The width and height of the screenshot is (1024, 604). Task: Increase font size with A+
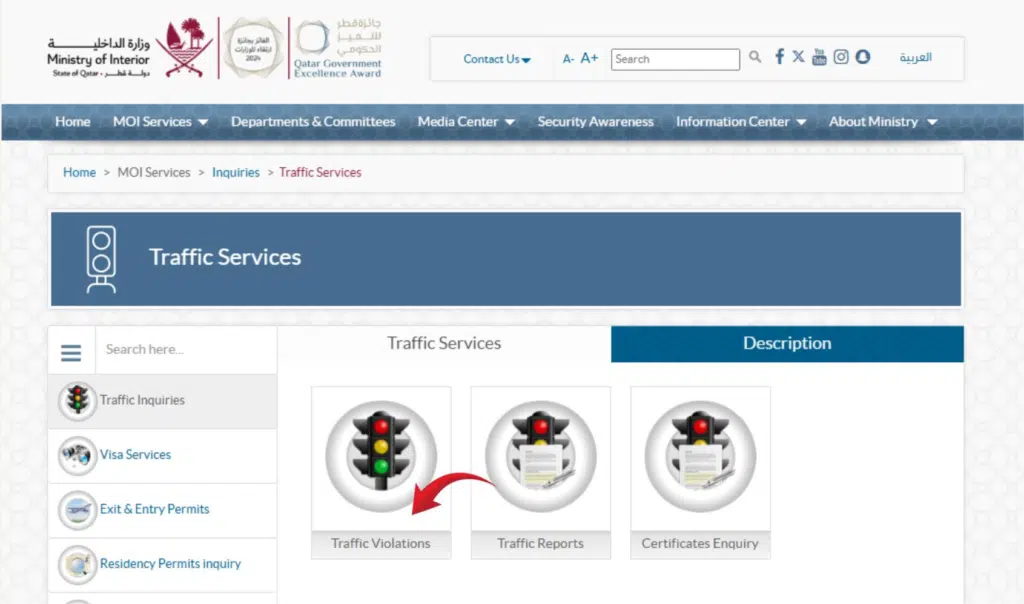(x=588, y=59)
